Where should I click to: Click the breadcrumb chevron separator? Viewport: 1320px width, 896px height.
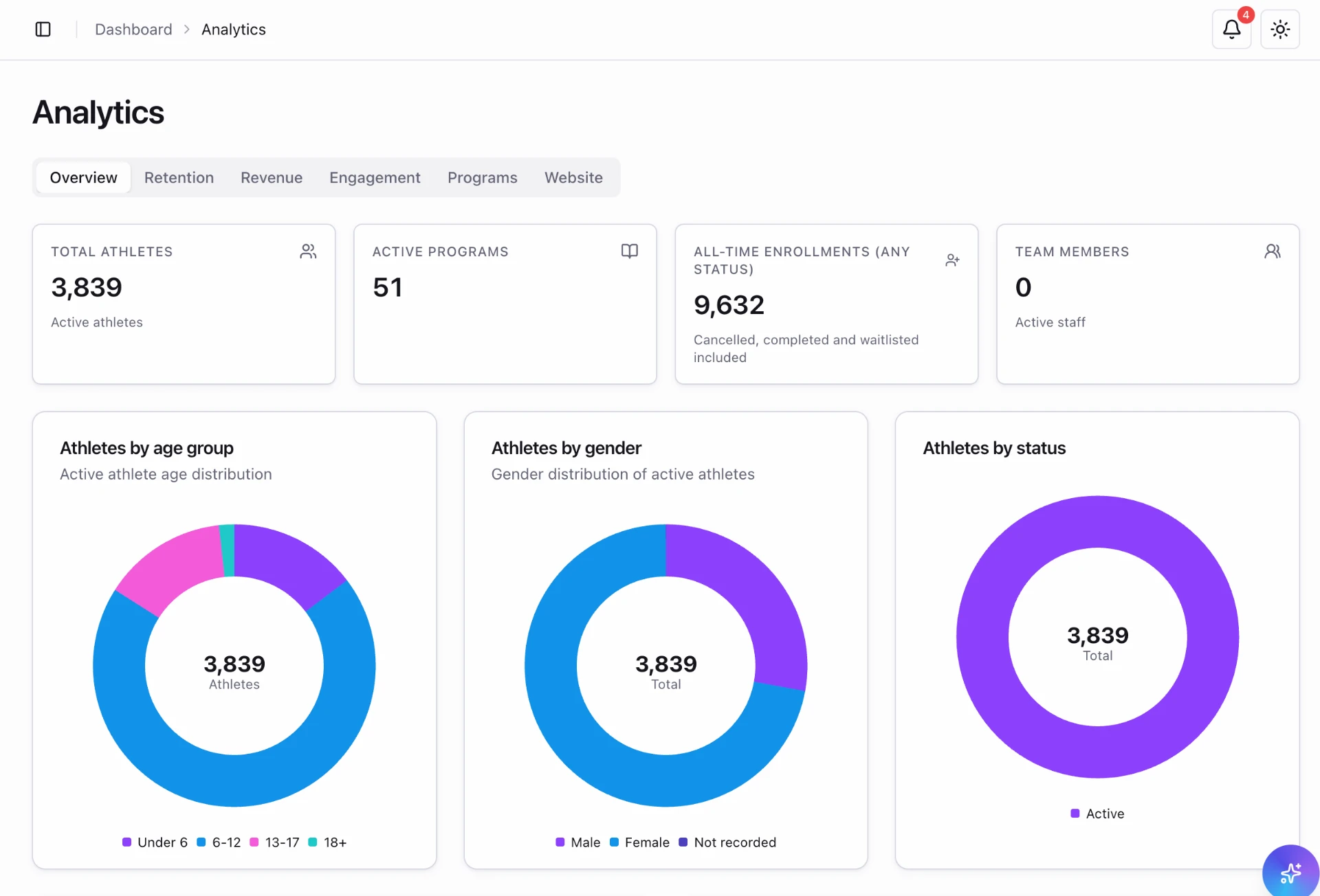click(186, 30)
